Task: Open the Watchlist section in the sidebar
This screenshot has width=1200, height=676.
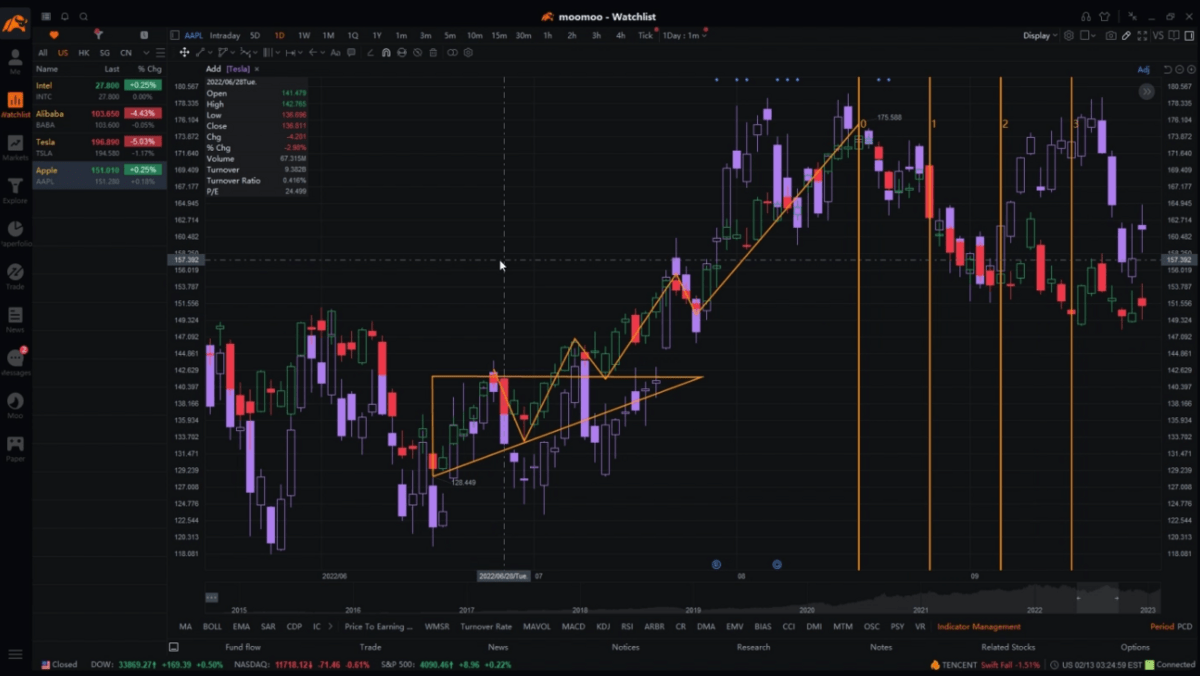Action: (15, 105)
